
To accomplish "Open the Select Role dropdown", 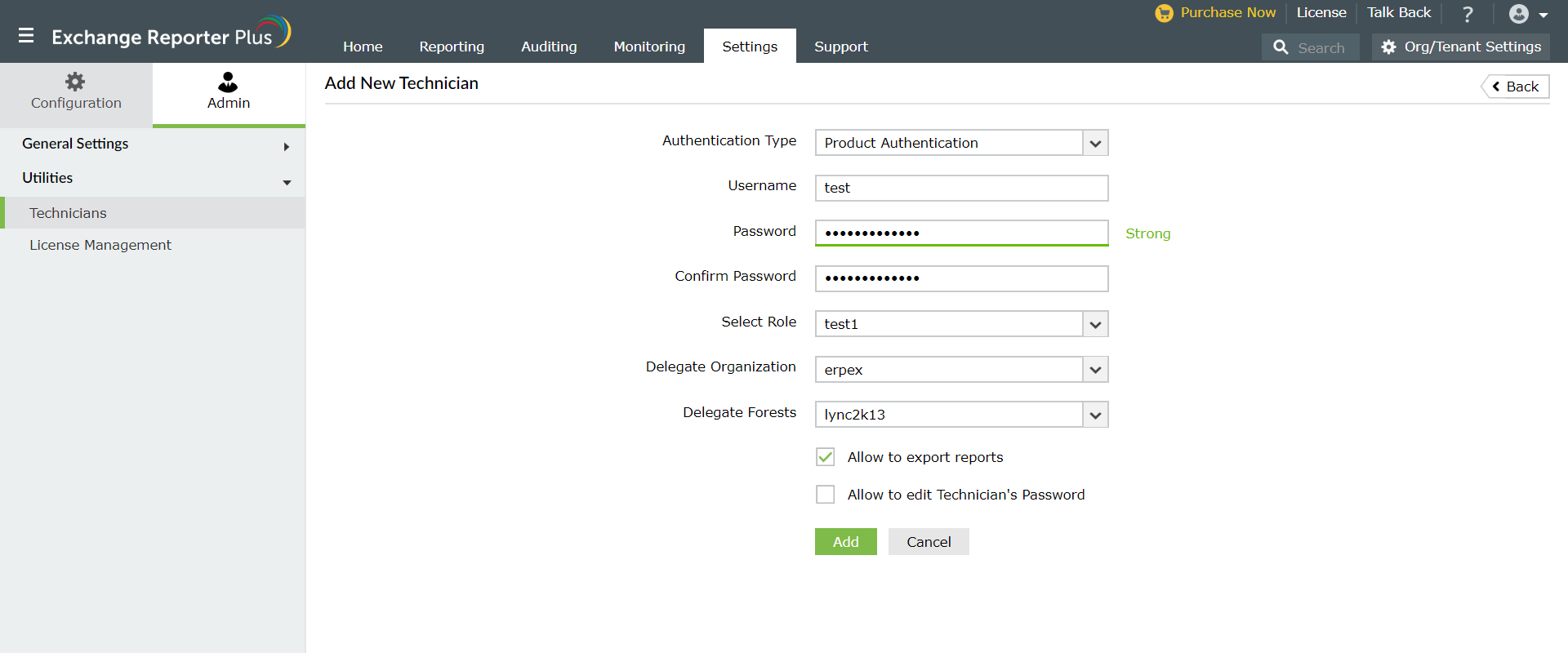I will click(x=1095, y=324).
